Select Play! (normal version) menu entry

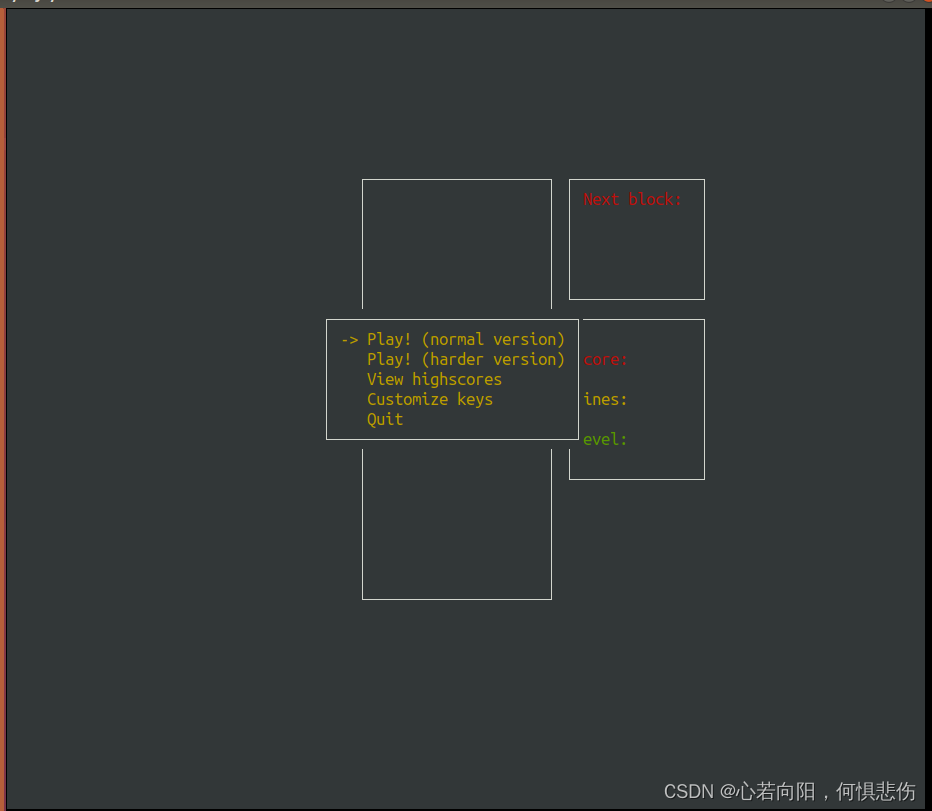tap(466, 339)
